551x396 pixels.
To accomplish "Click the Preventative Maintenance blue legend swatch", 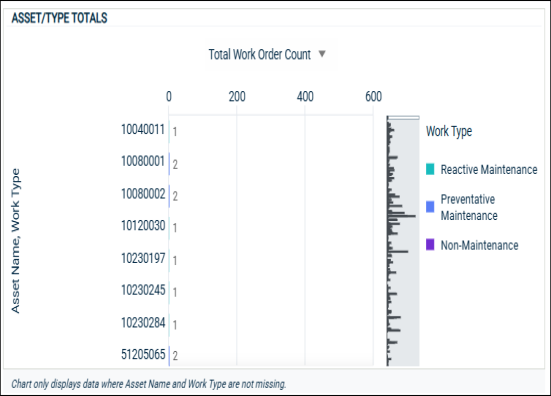I will tap(430, 207).
